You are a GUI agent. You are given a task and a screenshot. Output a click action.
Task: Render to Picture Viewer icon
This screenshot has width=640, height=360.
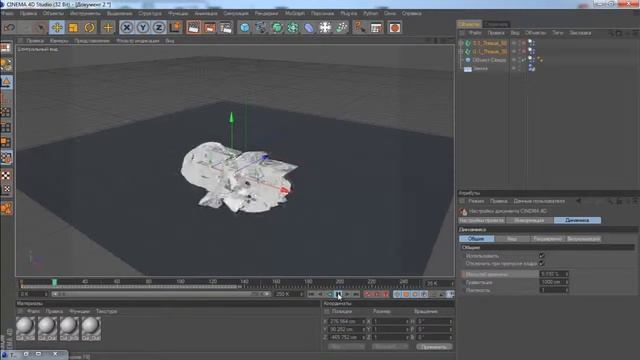coord(209,27)
